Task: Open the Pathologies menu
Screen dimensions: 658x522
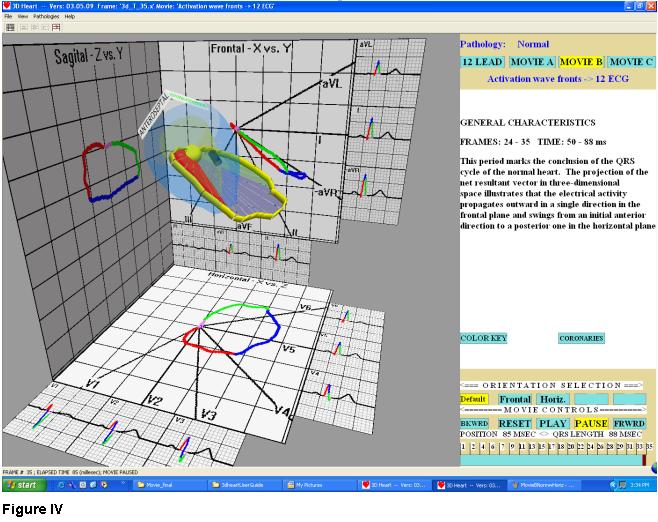Action: coord(47,17)
